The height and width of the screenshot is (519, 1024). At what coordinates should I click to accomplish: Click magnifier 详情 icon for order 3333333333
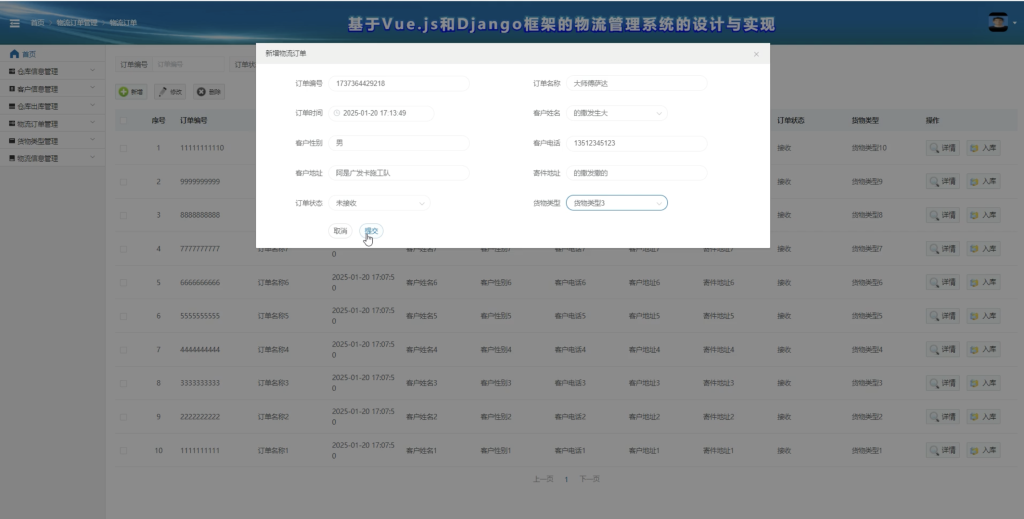point(935,383)
